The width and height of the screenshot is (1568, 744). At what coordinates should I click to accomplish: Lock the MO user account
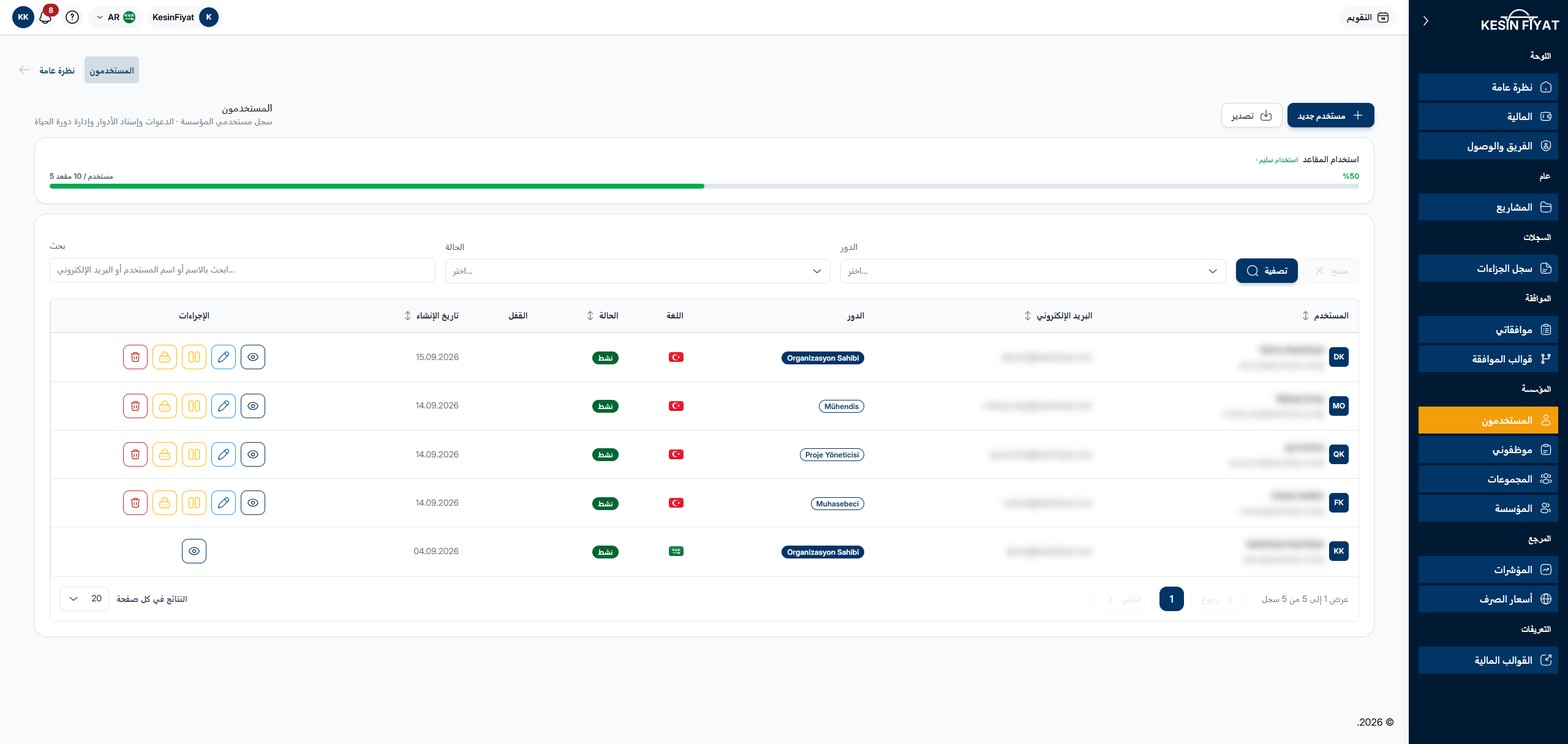(165, 406)
